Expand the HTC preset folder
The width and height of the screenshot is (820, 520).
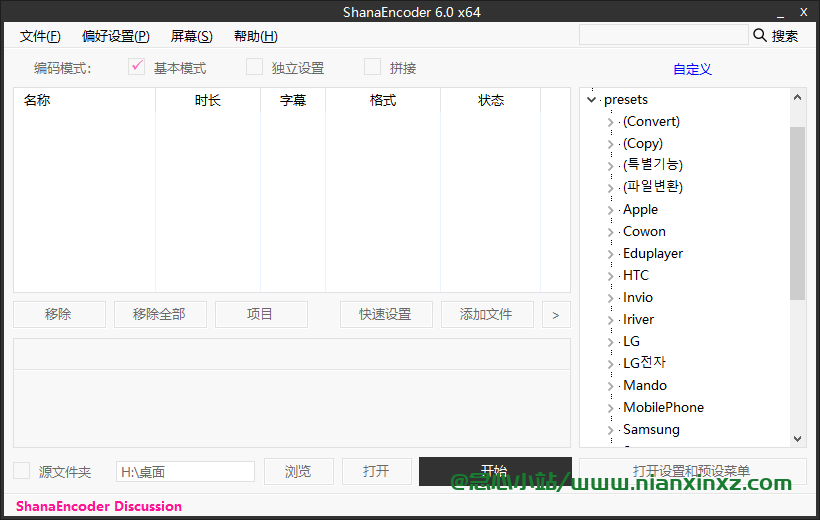(x=610, y=276)
